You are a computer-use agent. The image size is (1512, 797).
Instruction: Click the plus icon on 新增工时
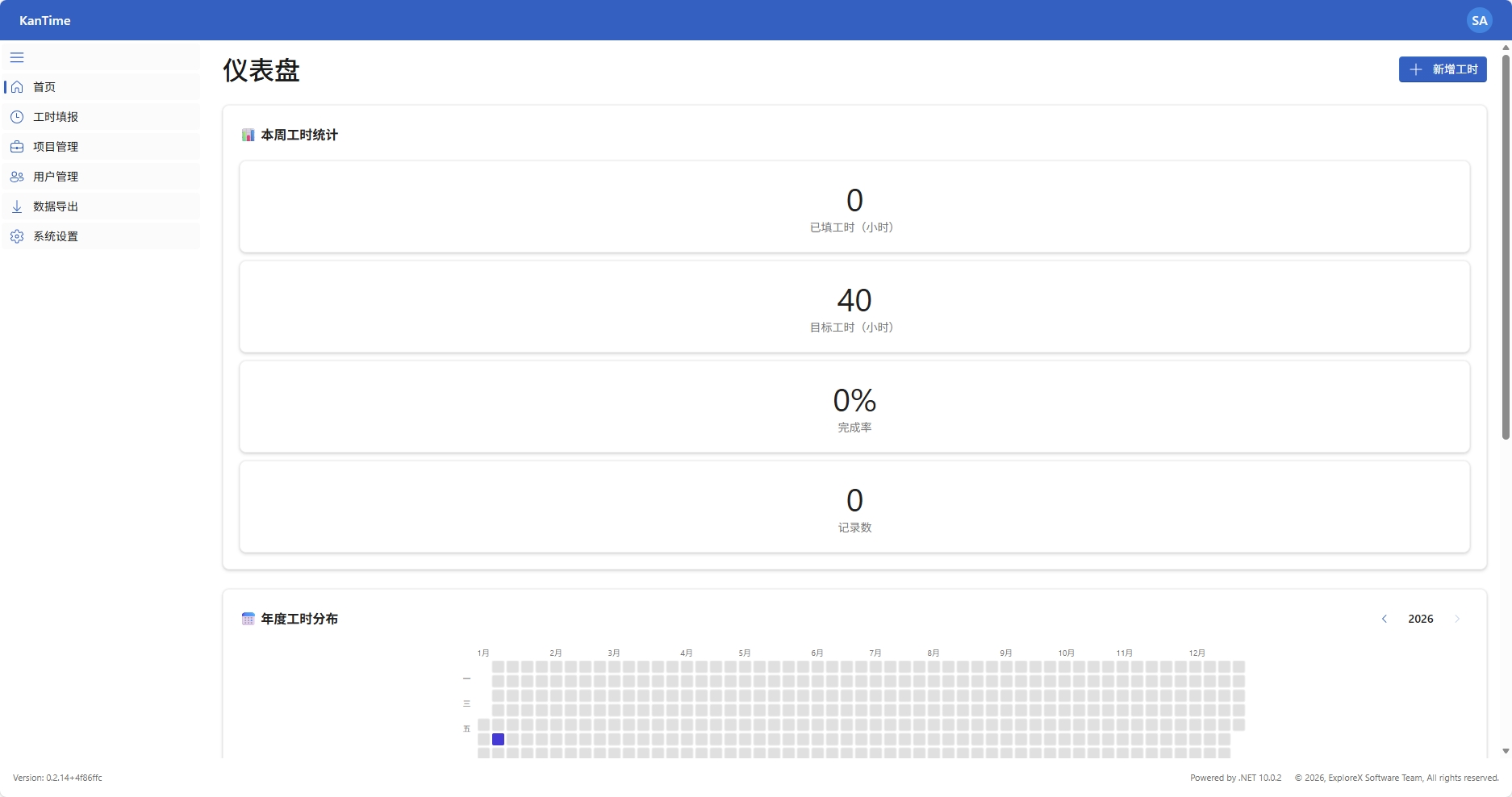(1415, 69)
